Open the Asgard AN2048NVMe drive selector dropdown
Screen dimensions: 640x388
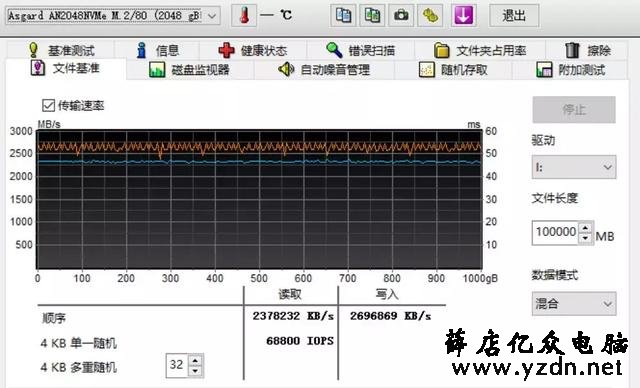tap(113, 16)
